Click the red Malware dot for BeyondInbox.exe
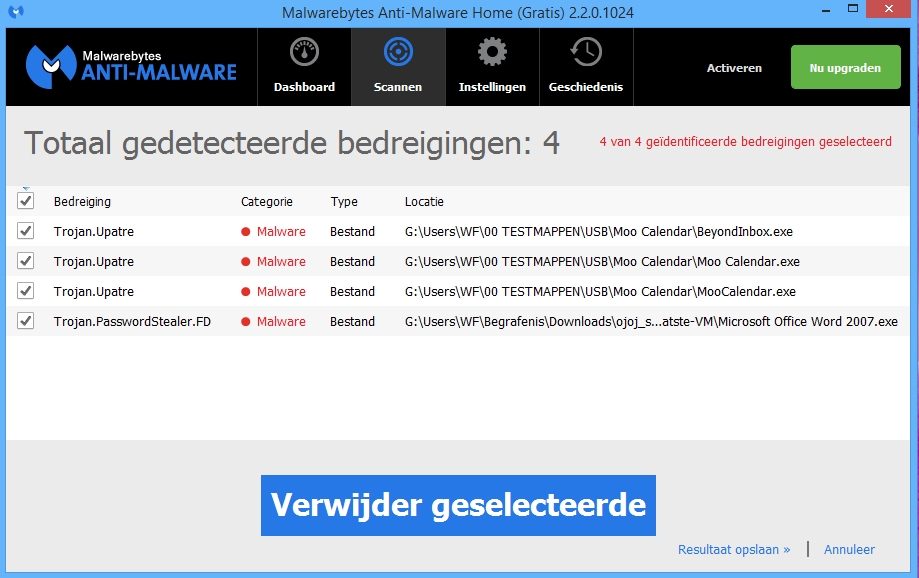Image resolution: width=919 pixels, height=578 pixels. click(x=246, y=232)
